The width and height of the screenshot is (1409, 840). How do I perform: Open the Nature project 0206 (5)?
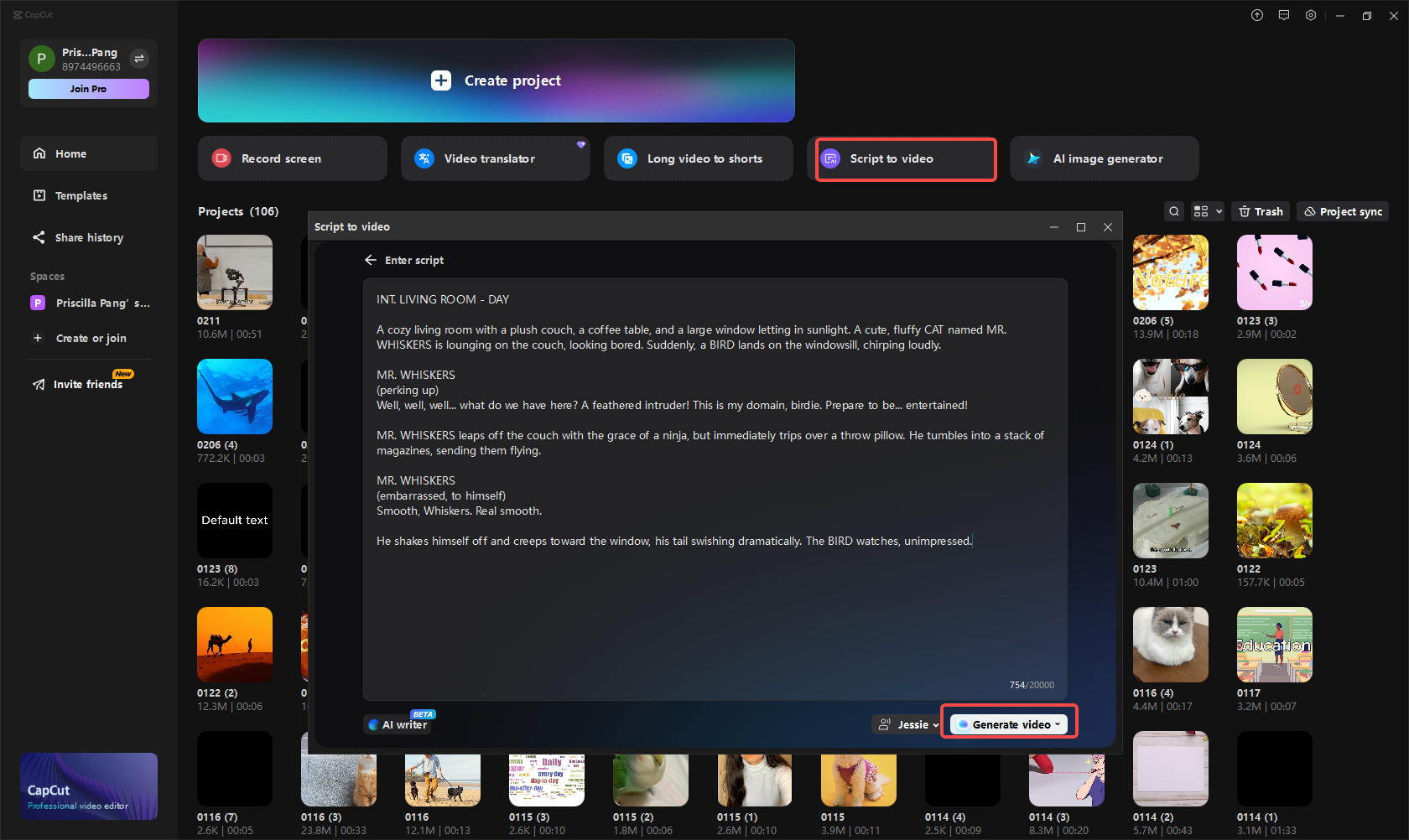[x=1171, y=272]
